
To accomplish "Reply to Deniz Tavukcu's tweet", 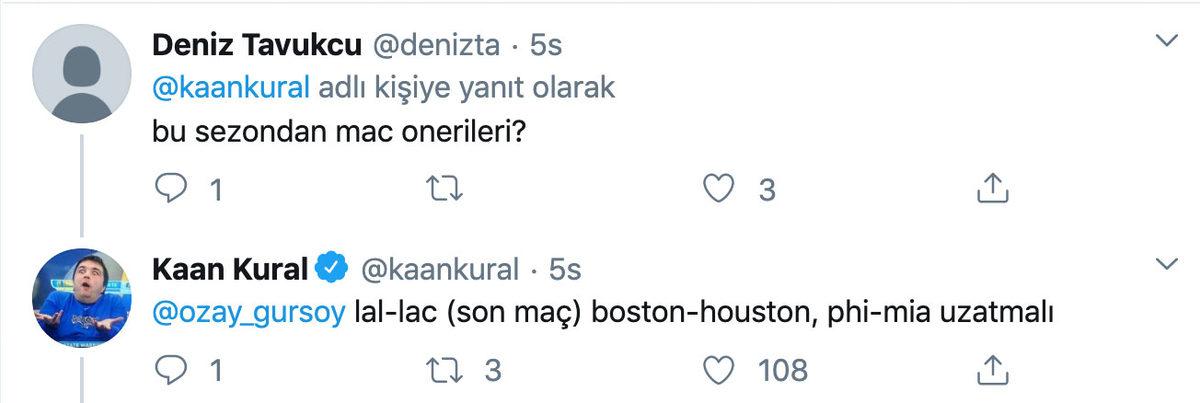I will (x=171, y=189).
